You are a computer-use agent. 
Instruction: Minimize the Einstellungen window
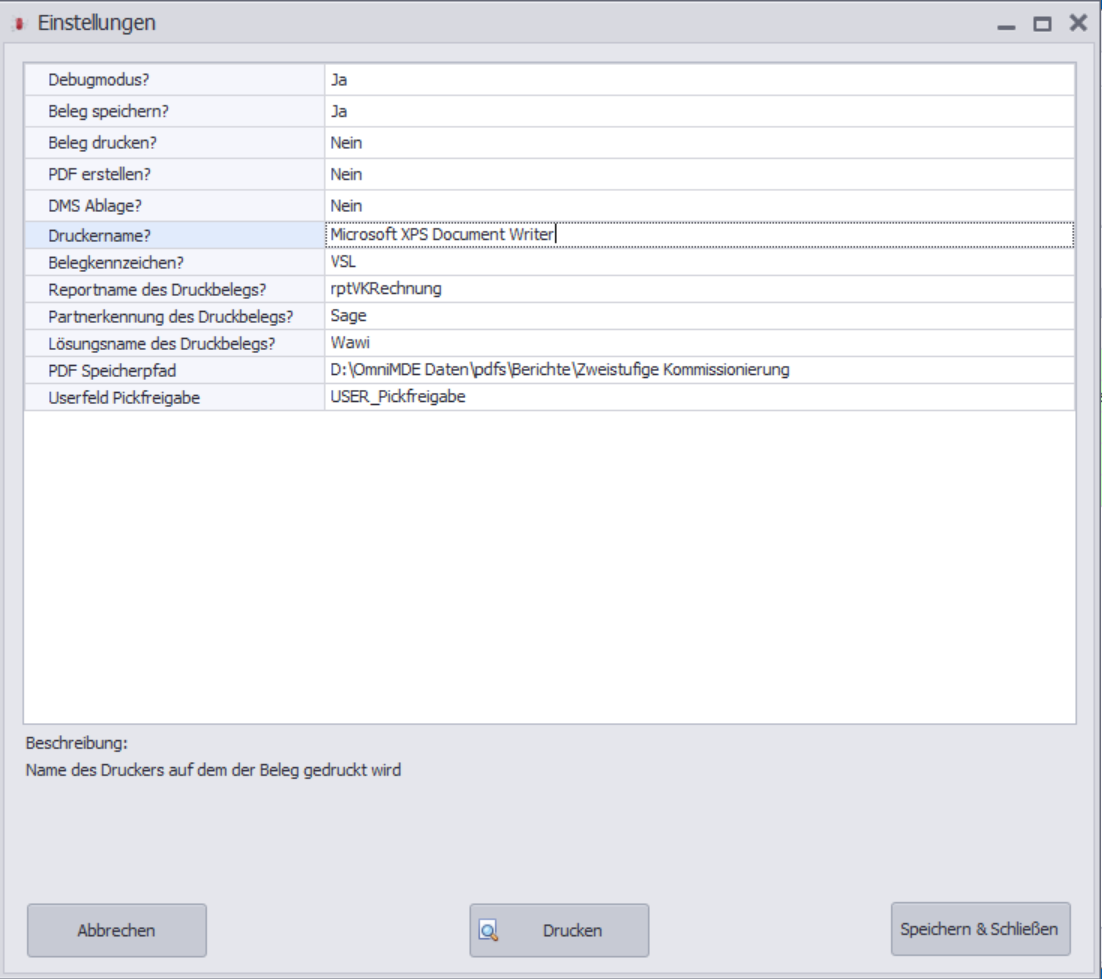coord(1006,25)
